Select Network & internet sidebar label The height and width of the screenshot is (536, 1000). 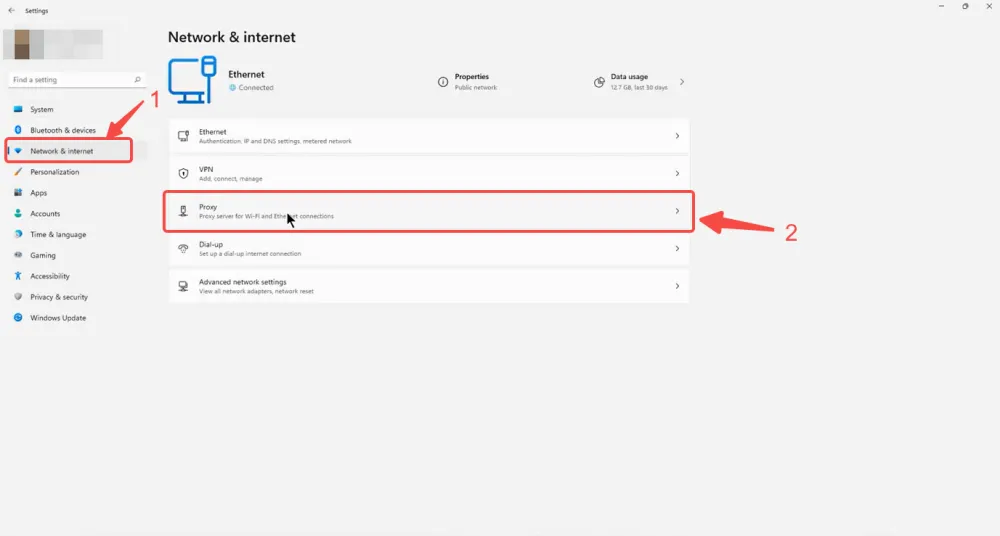click(61, 151)
